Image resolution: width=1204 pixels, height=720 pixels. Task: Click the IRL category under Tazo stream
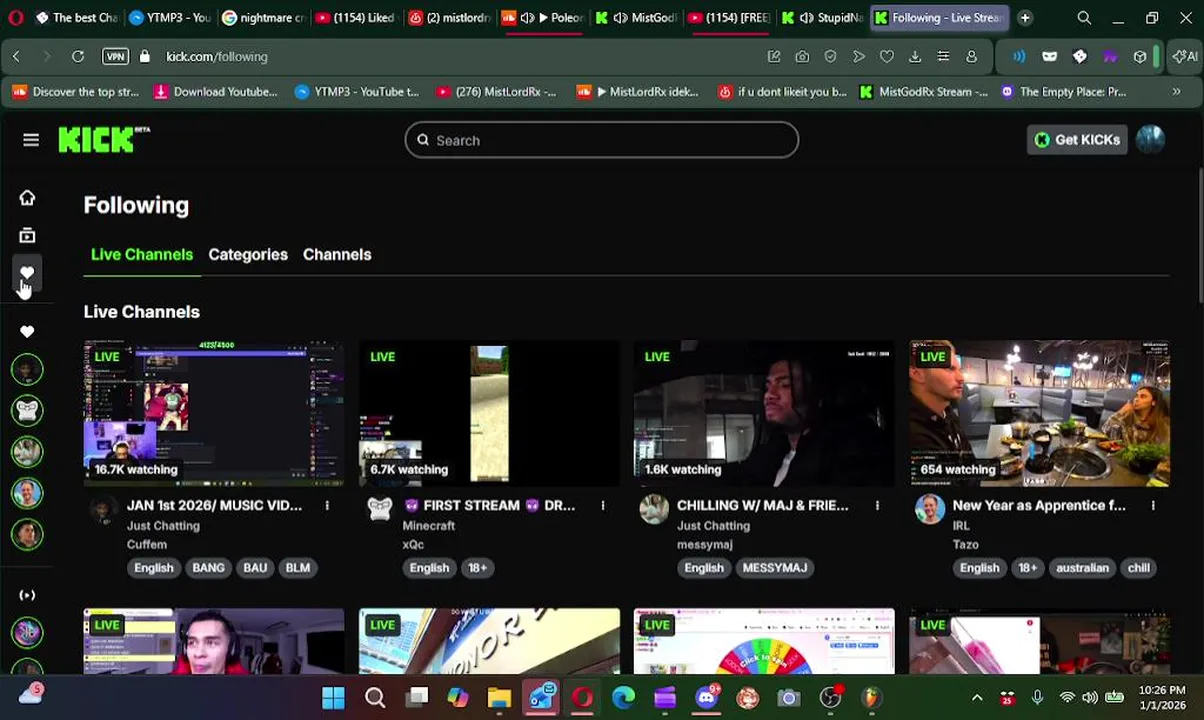pos(961,526)
